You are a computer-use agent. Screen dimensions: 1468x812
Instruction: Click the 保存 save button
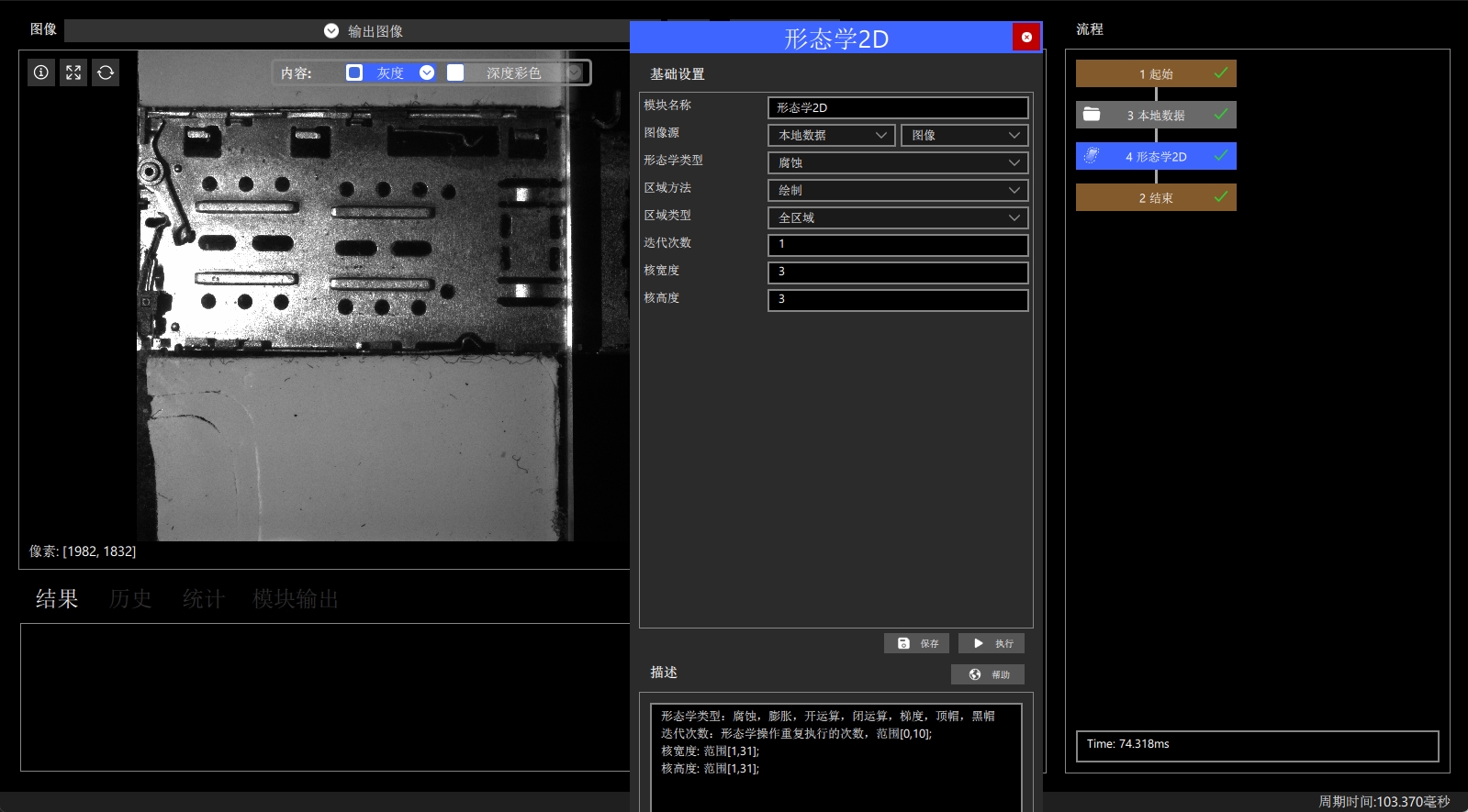point(917,643)
